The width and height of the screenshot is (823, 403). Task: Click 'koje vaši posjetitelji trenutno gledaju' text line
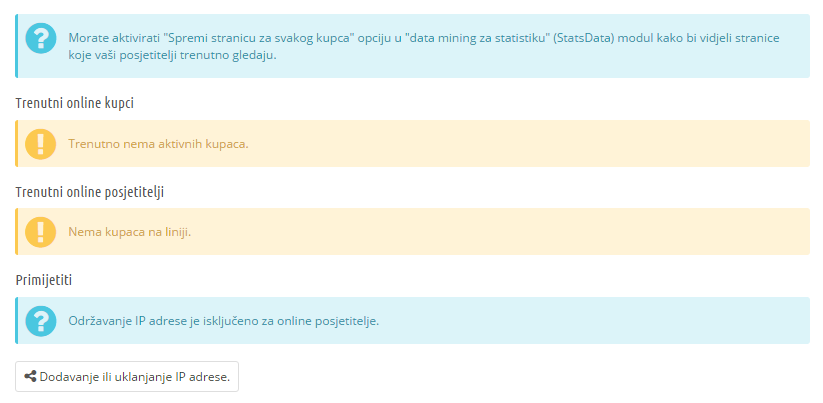point(172,55)
